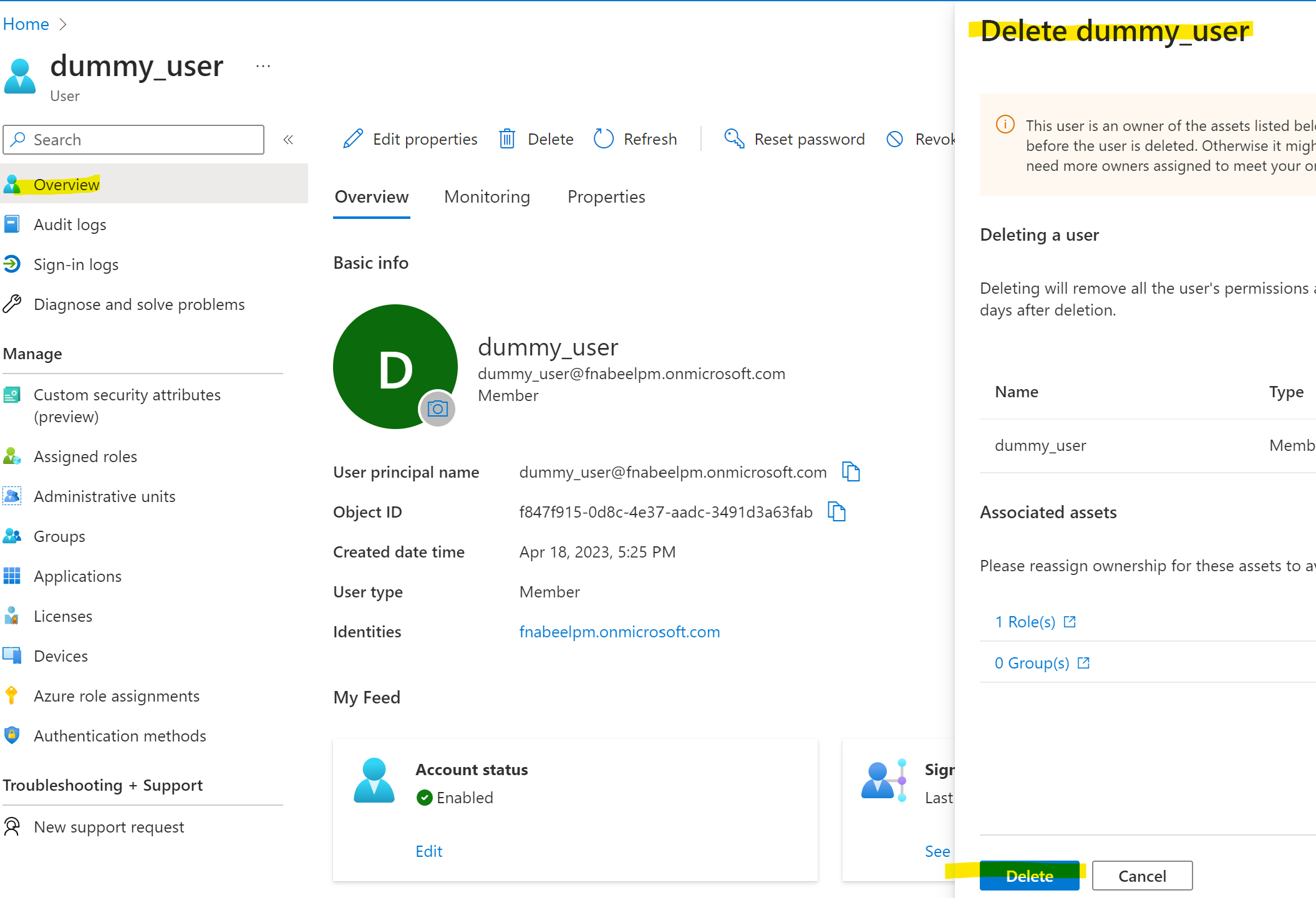
Task: Confirm deletion with the blue Delete button
Action: (1029, 876)
